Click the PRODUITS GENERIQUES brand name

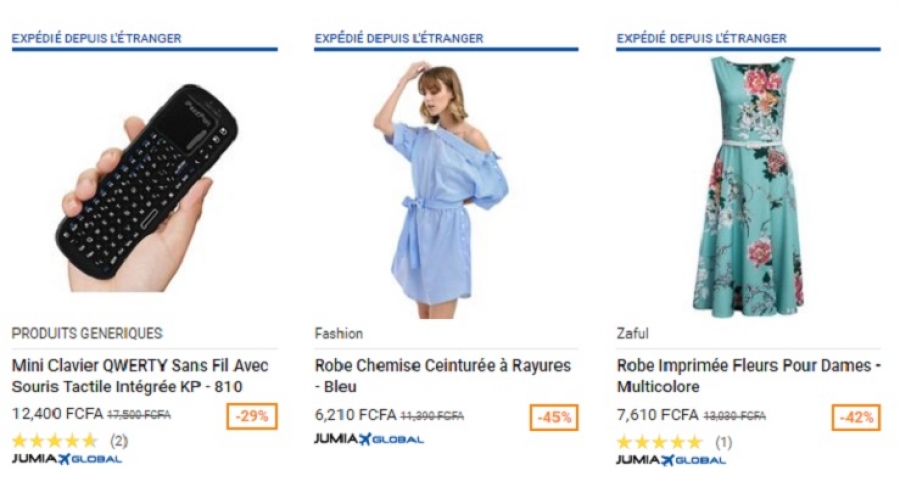(x=86, y=333)
